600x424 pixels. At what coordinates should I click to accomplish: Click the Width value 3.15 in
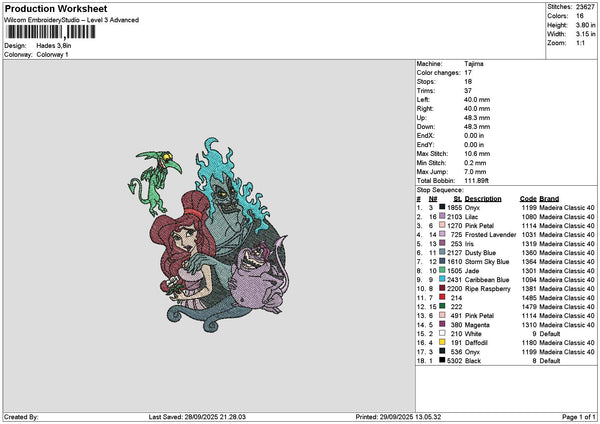(585, 34)
